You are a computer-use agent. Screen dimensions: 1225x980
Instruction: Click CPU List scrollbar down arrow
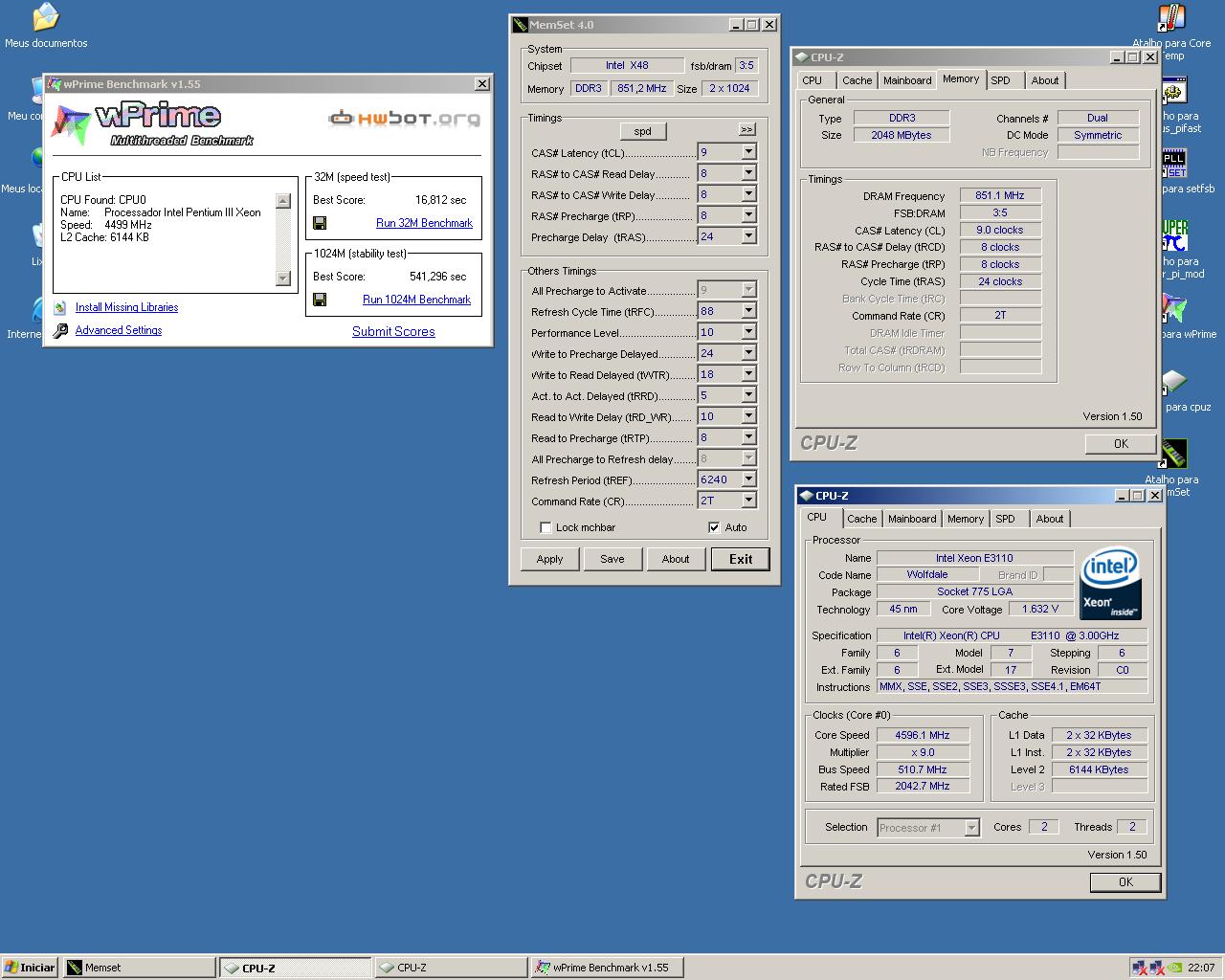pyautogui.click(x=282, y=278)
